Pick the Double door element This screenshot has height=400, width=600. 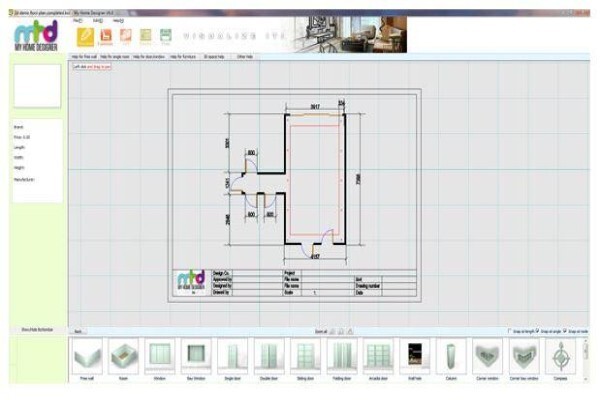(269, 356)
